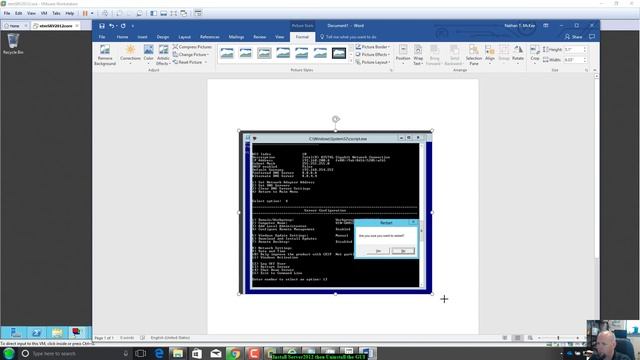Viewport: 640px width, 360px height.
Task: Switch to the Layout tab
Action: (x=184, y=37)
